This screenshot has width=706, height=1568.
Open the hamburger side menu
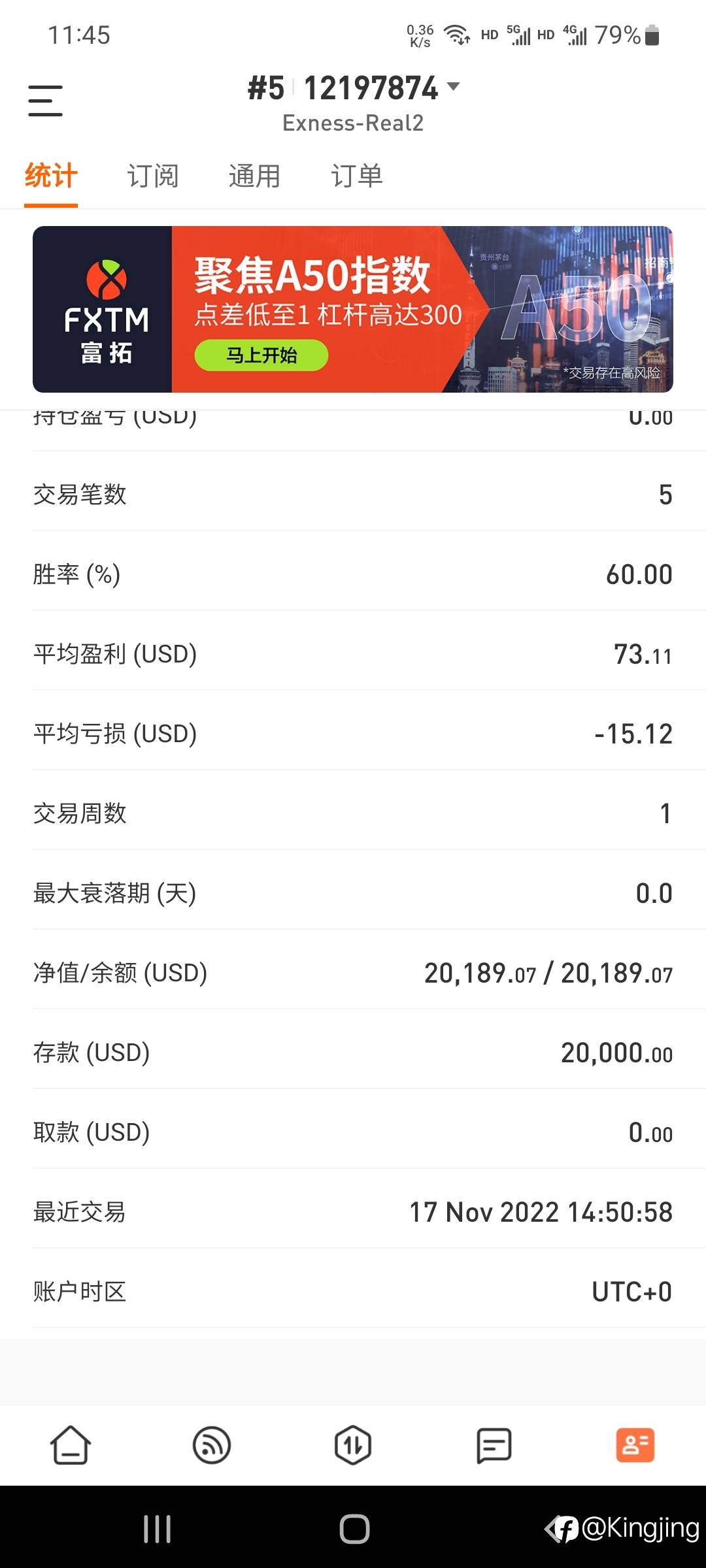(x=45, y=101)
